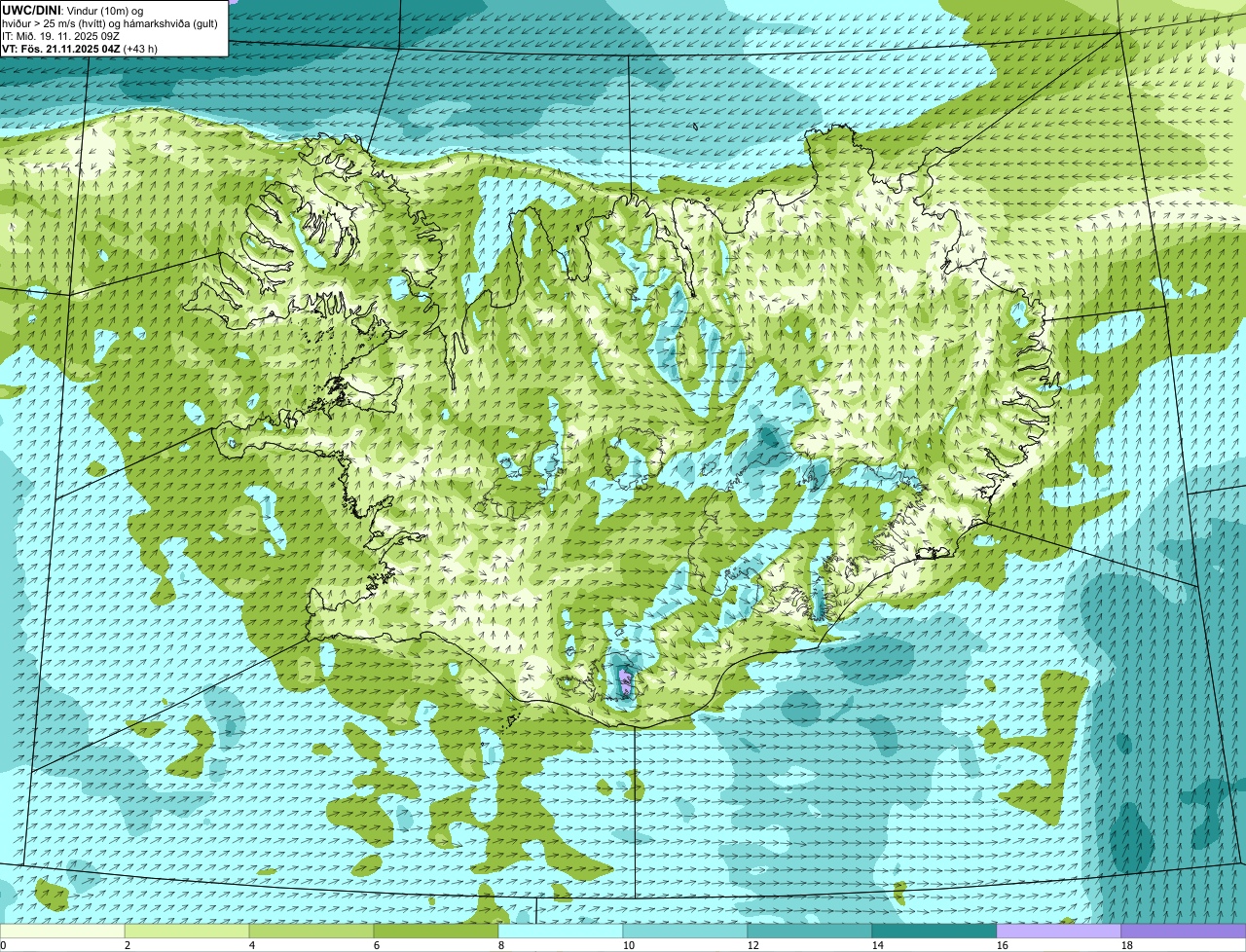Screen dimensions: 1246x952
Task: Click the colorbar label '10'
Action: point(629,945)
